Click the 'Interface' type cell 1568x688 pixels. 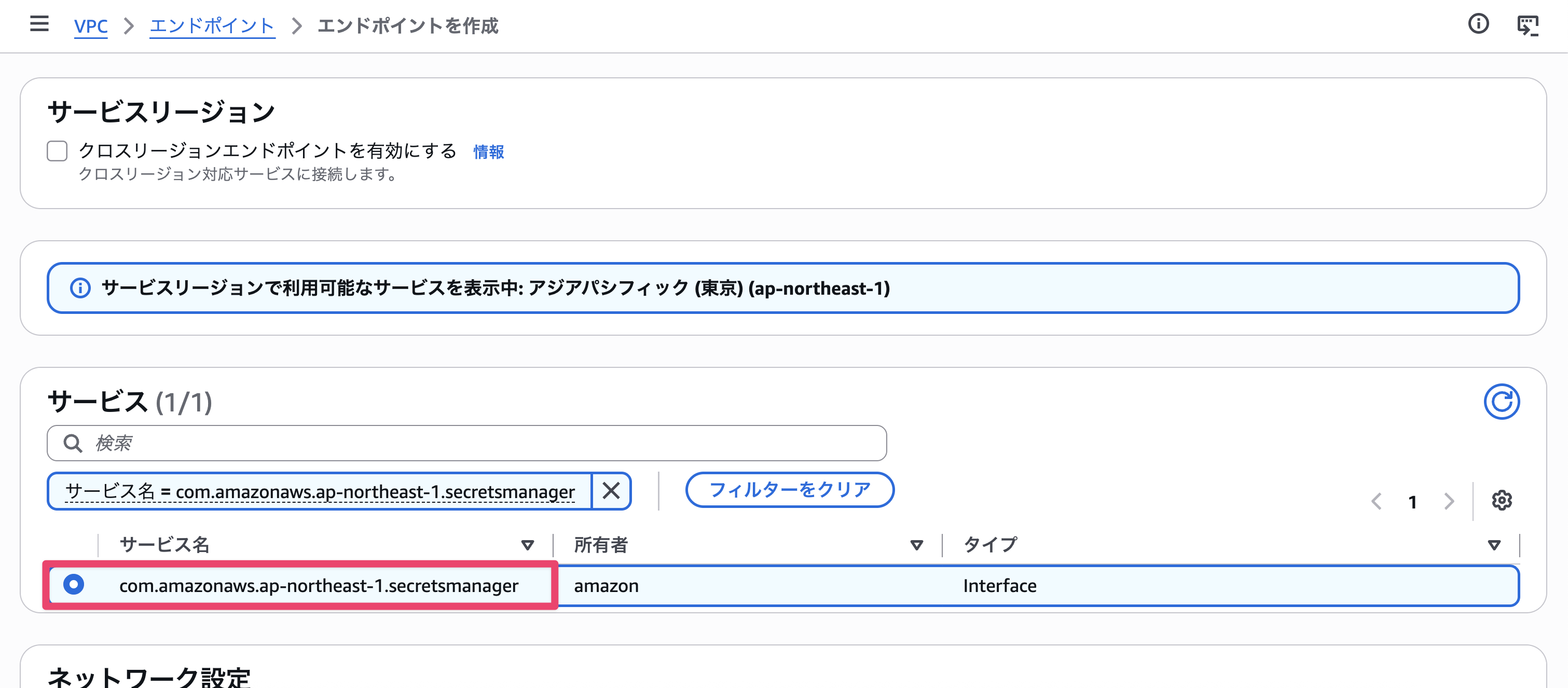(x=999, y=586)
